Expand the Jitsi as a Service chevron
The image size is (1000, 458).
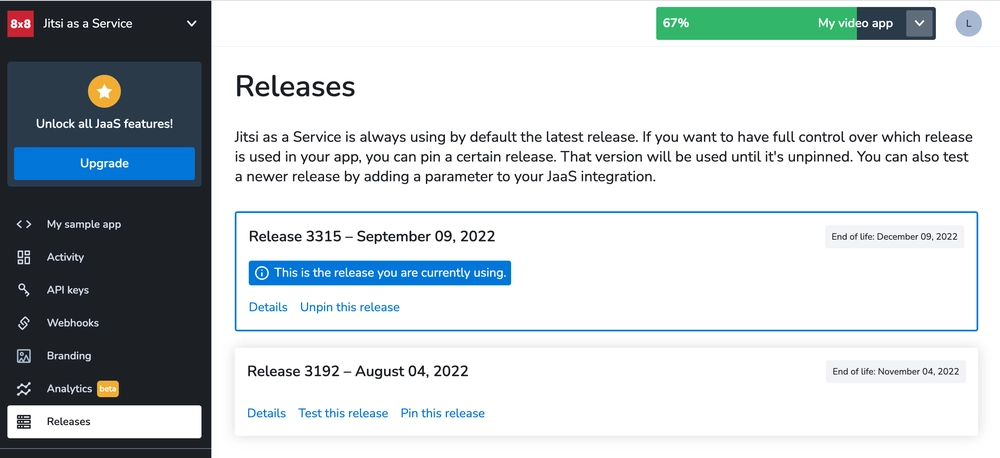pyautogui.click(x=191, y=24)
